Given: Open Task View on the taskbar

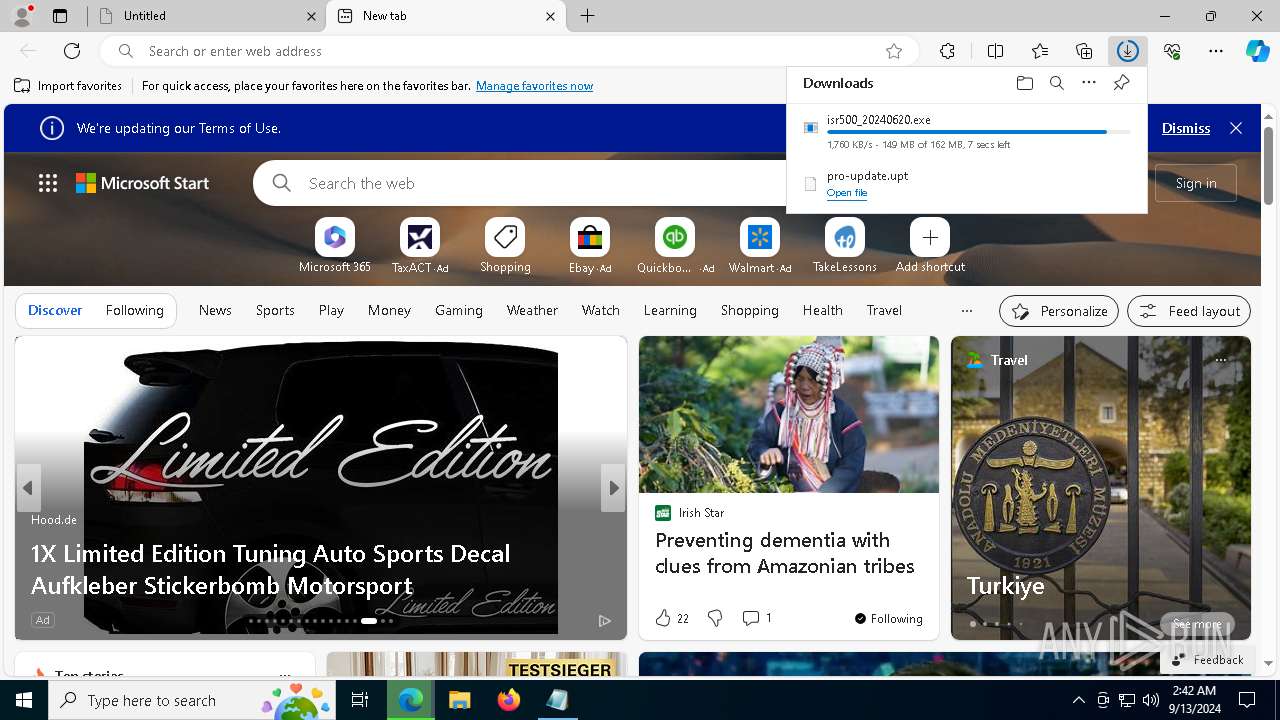Looking at the screenshot, I should point(360,700).
